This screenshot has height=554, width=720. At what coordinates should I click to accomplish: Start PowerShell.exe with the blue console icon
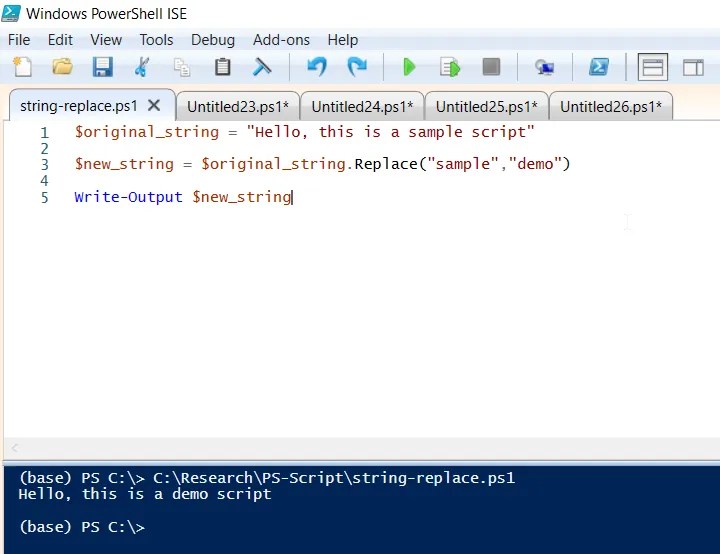click(599, 67)
